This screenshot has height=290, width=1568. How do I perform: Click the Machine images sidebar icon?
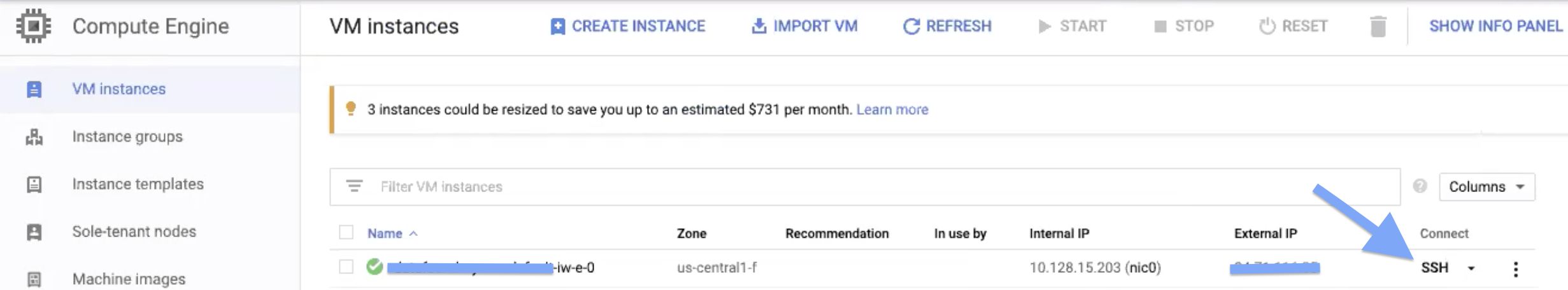point(34,279)
